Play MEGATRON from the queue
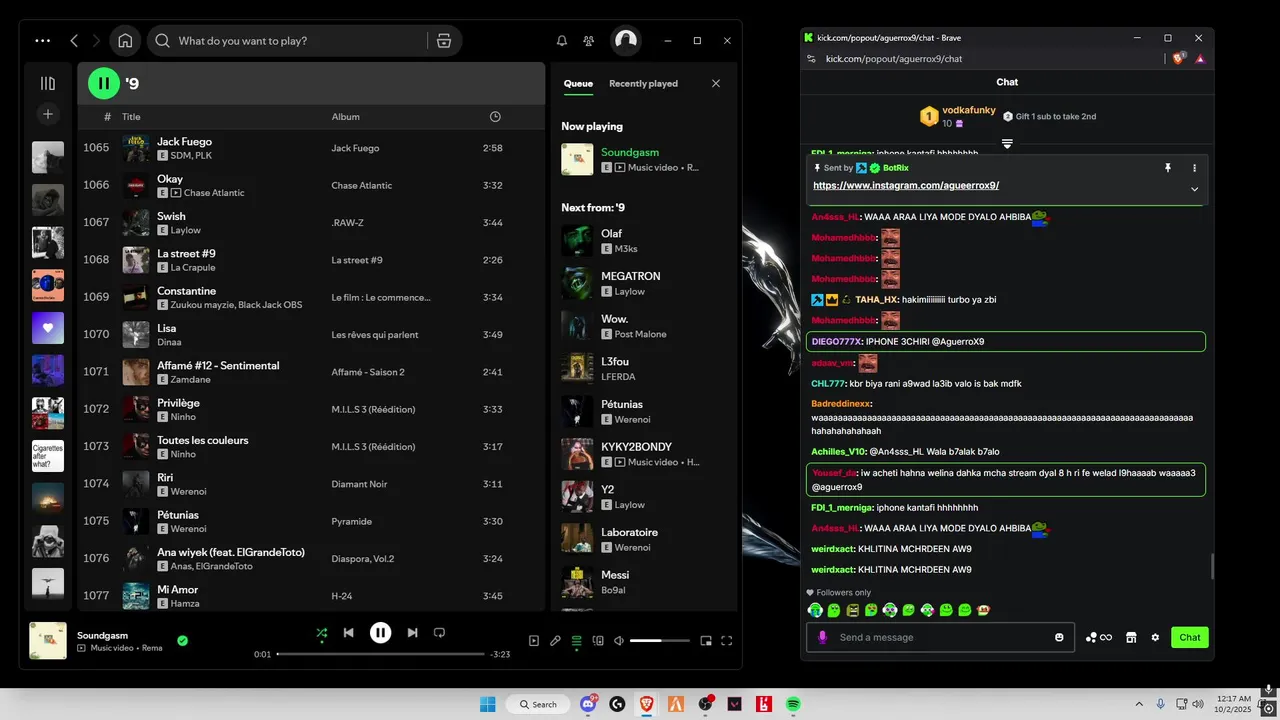 click(644, 283)
